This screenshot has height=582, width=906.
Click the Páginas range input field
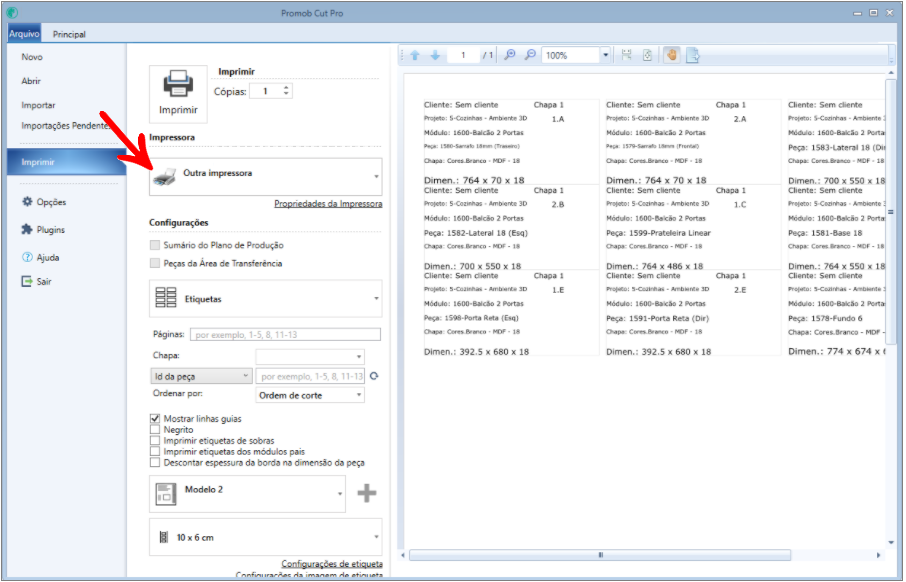point(285,335)
